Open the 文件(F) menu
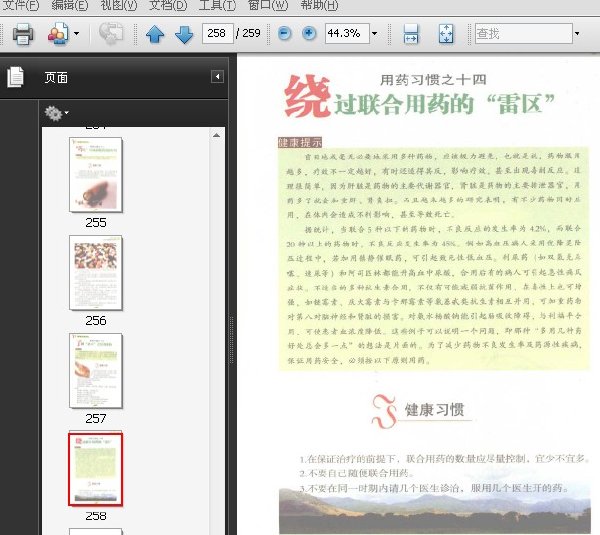The width and height of the screenshot is (600, 535). pyautogui.click(x=20, y=5)
